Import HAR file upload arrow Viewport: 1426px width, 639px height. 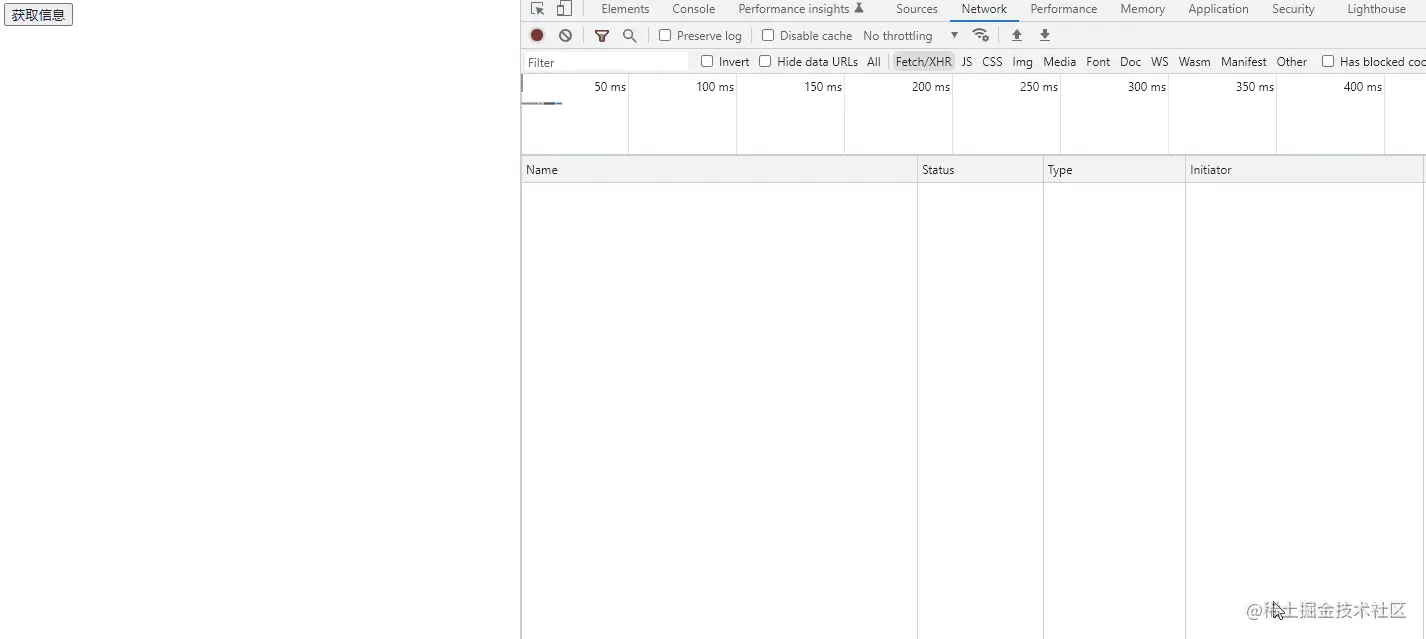tap(1017, 35)
